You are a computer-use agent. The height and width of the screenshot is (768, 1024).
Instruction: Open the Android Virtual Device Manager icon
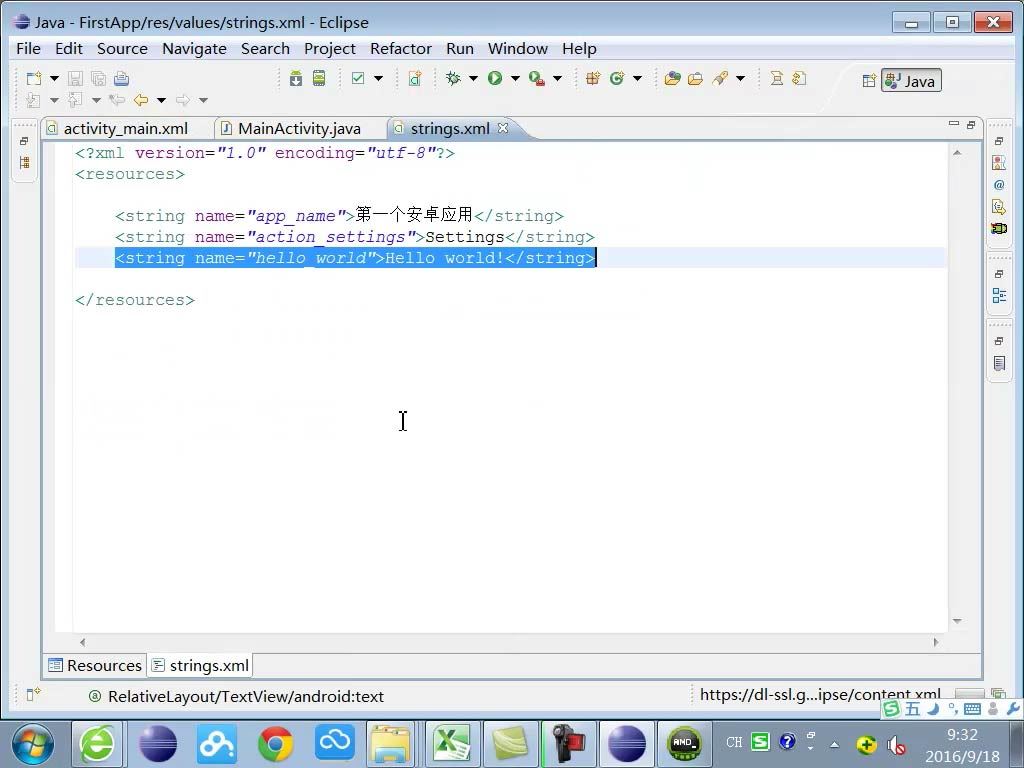(x=319, y=79)
